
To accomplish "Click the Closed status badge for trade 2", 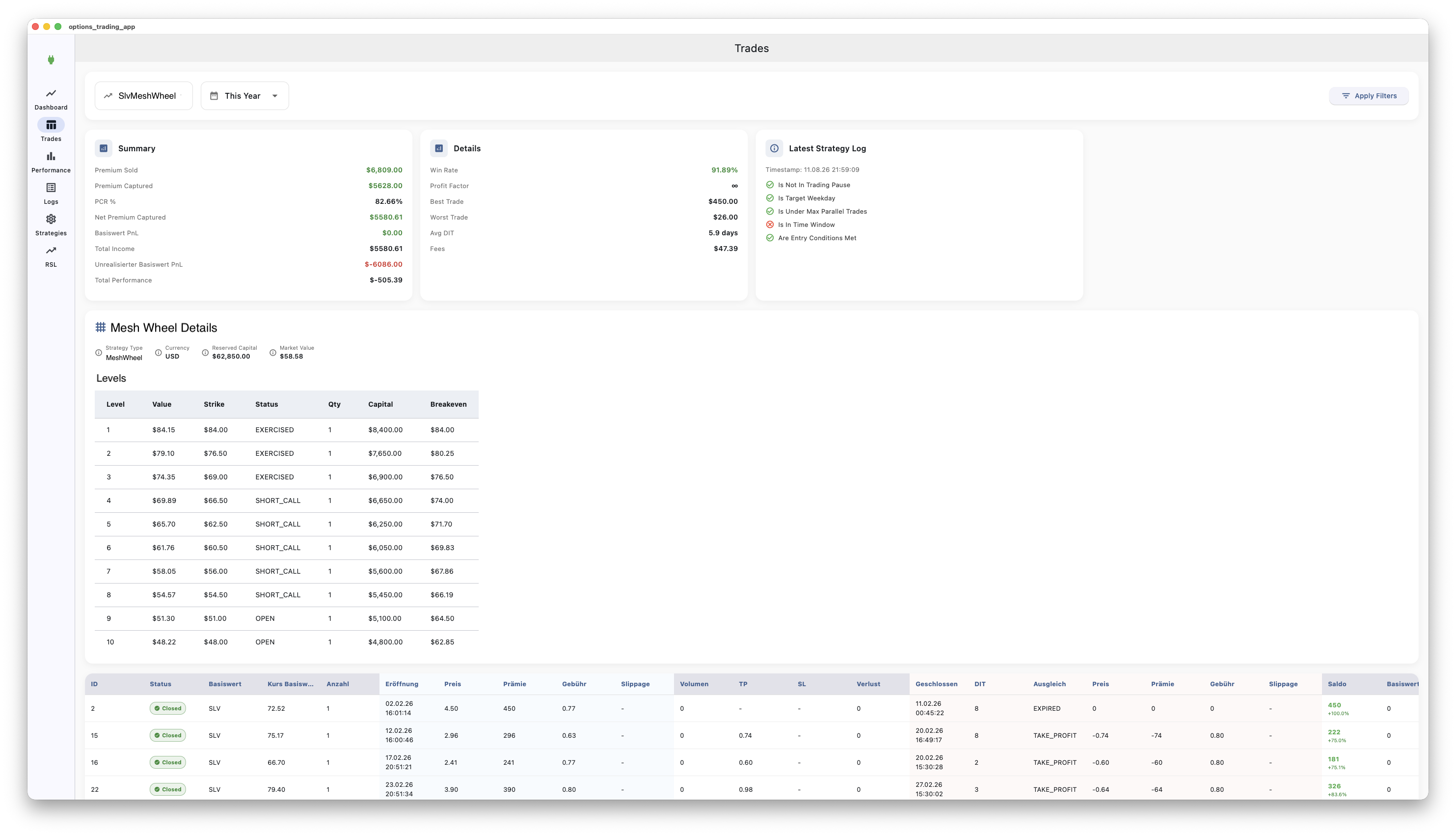I will (167, 708).
